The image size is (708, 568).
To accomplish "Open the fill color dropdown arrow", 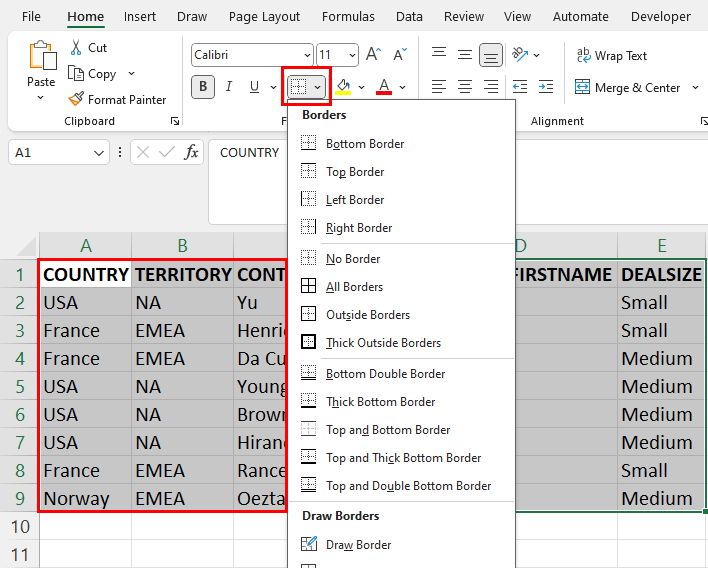I will [x=361, y=87].
